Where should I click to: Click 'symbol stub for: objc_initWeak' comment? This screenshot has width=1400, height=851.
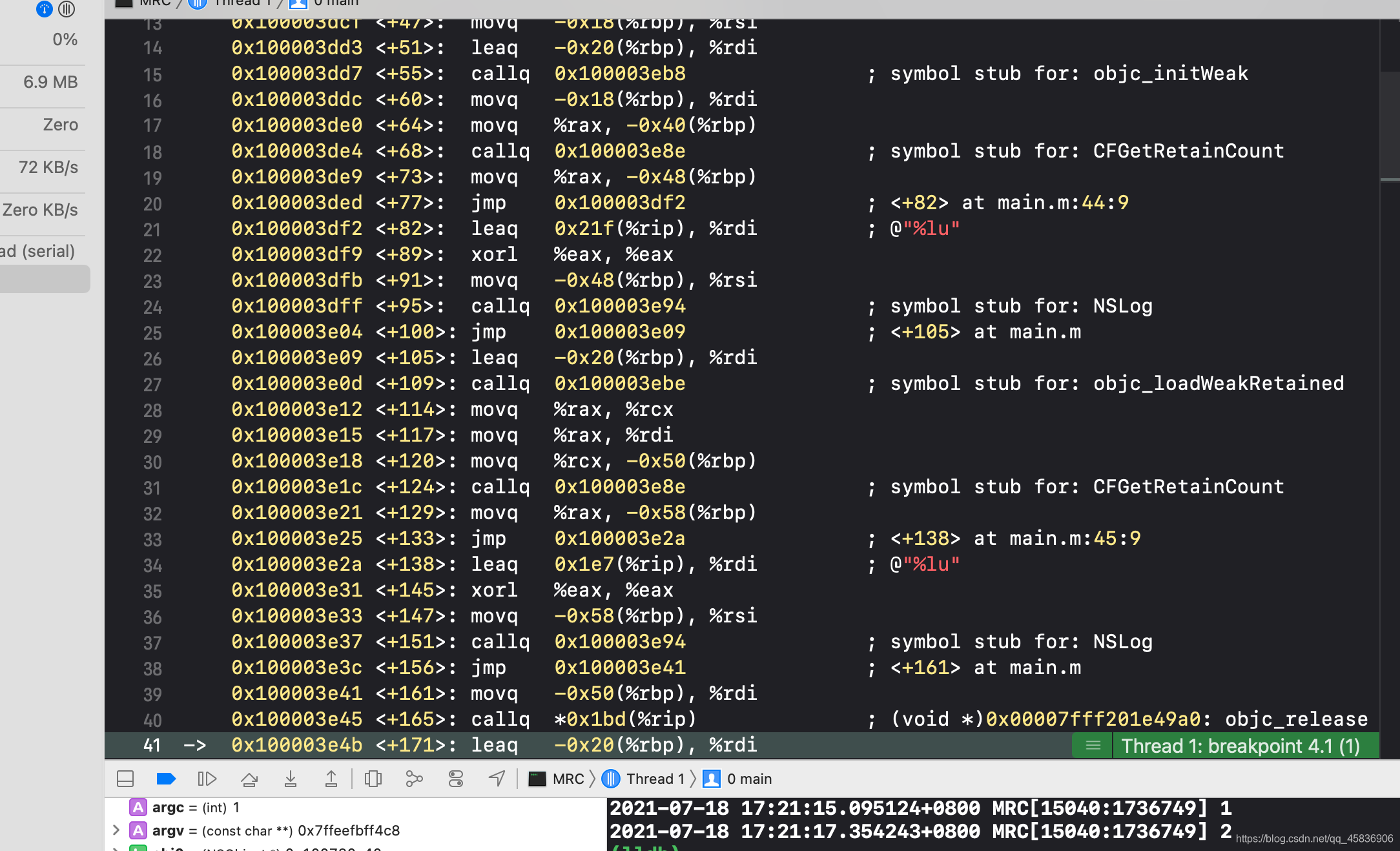1069,74
